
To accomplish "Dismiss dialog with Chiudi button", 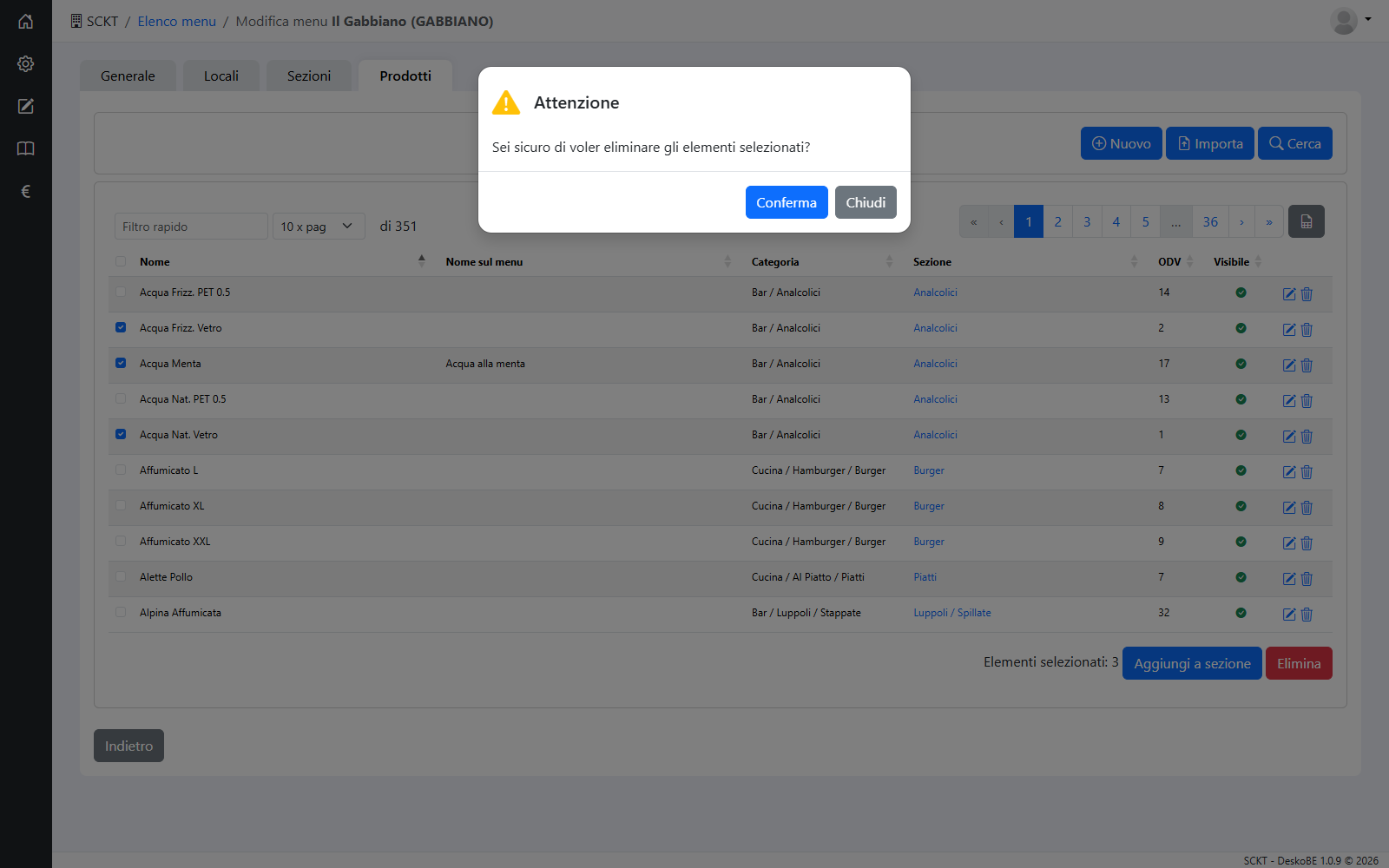I will pos(866,202).
